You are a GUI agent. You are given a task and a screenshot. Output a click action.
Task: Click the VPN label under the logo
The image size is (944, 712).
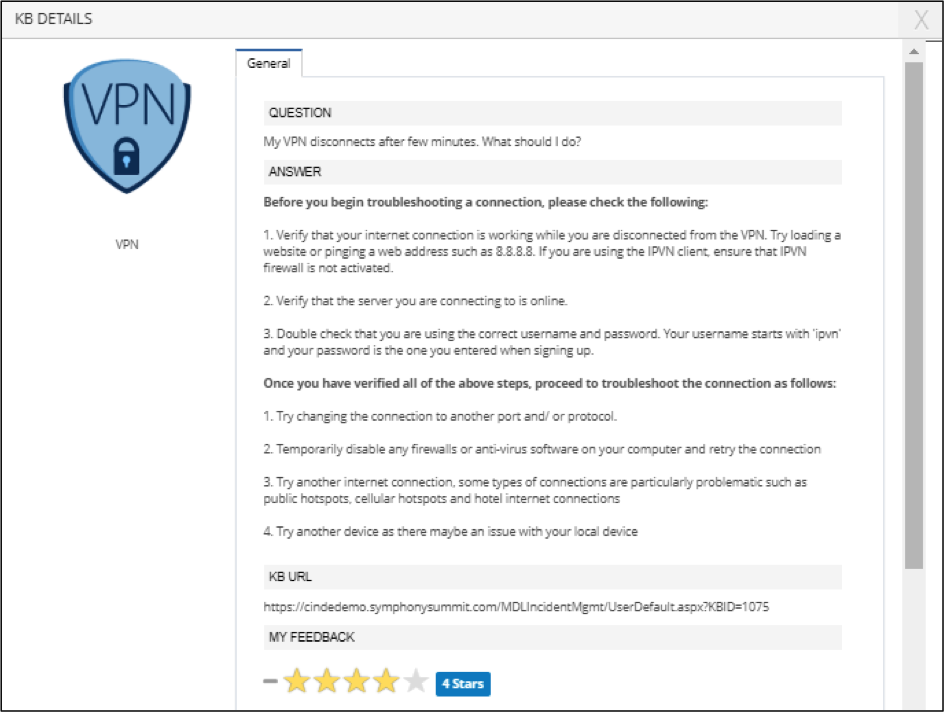(x=127, y=244)
